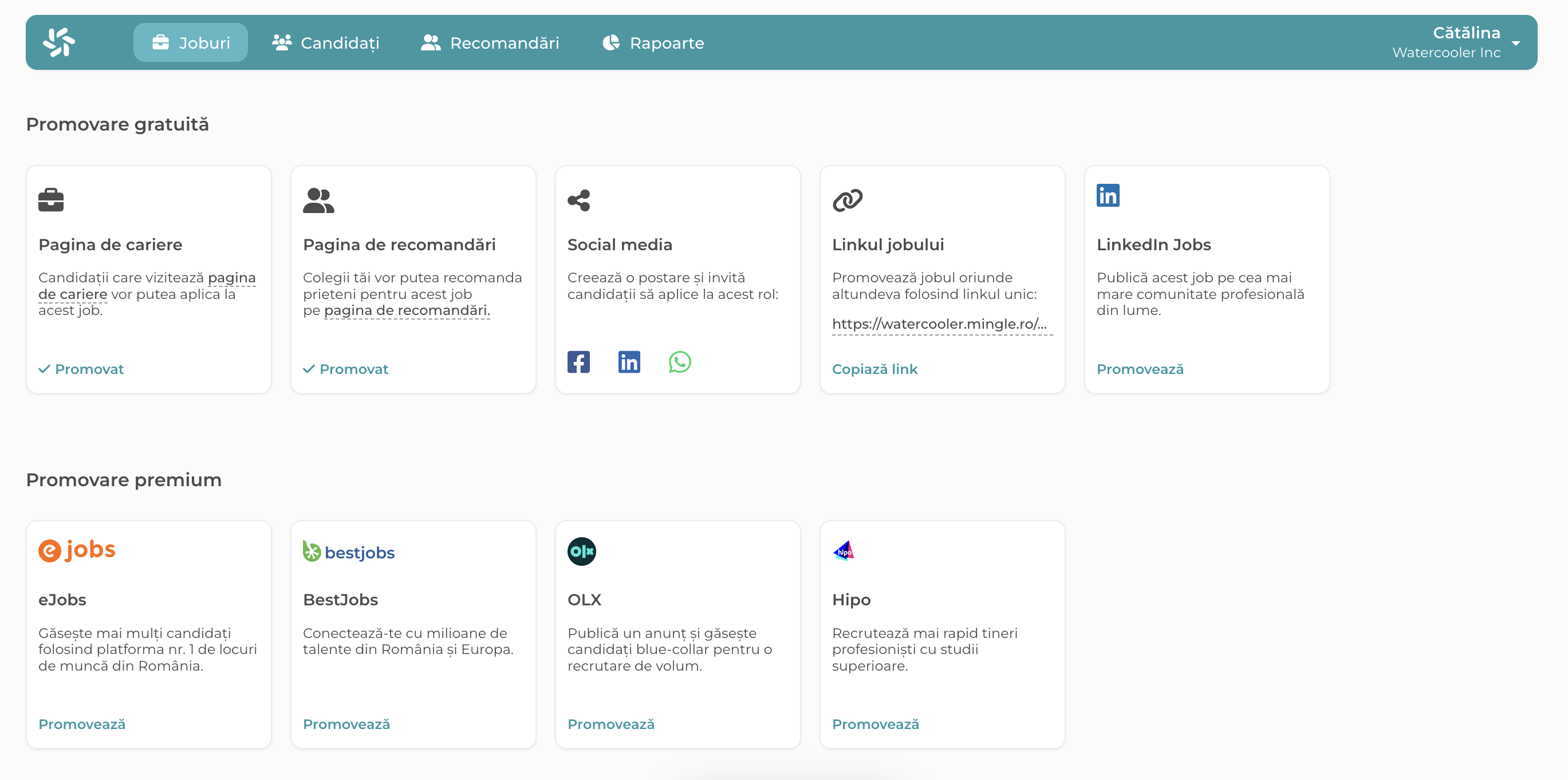This screenshot has height=780, width=1568.
Task: Open the Cătălina account dropdown arrow
Action: (x=1516, y=43)
